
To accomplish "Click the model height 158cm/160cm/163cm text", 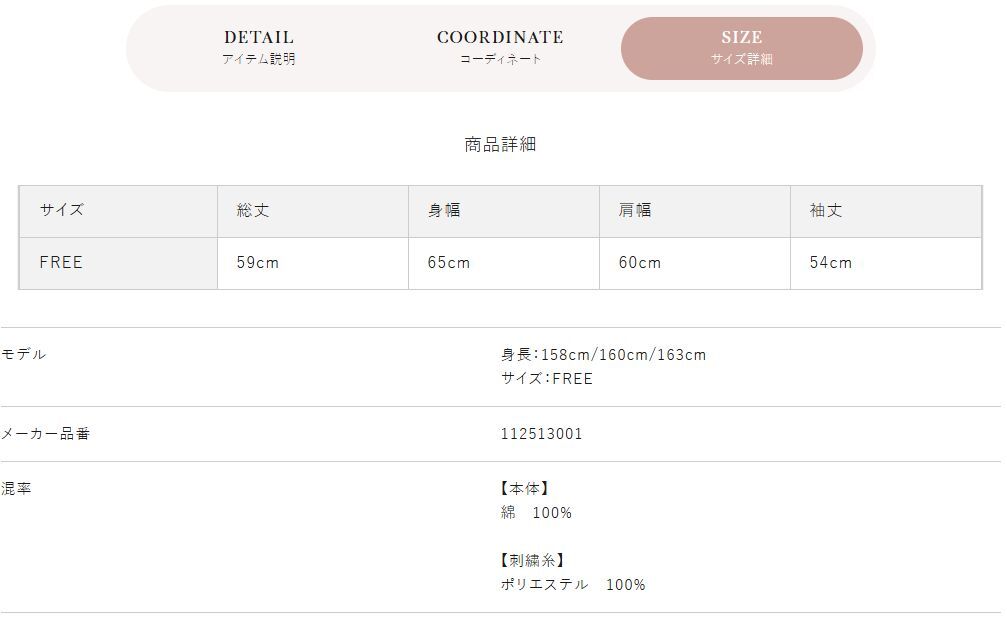I will [x=603, y=355].
